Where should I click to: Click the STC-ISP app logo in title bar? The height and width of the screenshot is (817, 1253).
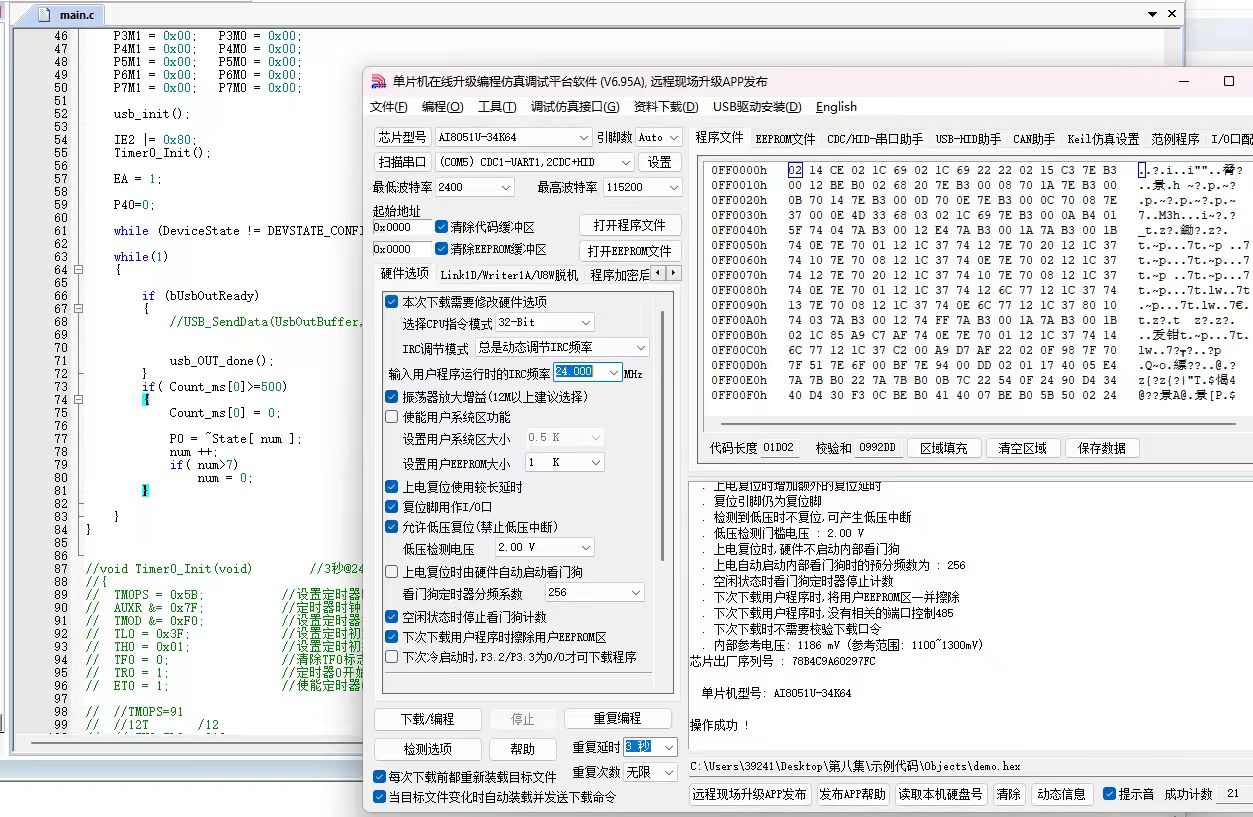379,82
